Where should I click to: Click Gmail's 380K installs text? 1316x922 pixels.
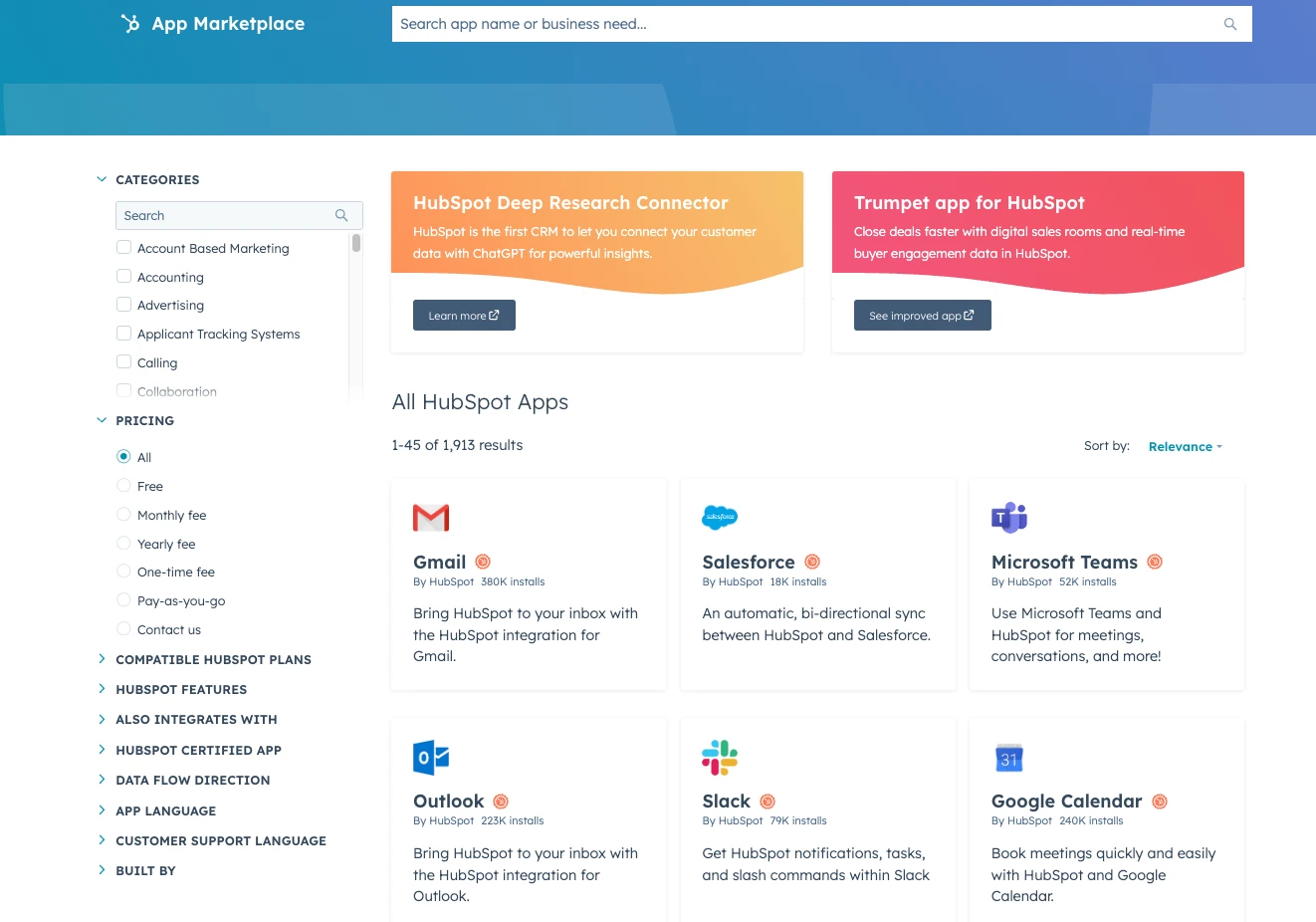(513, 581)
